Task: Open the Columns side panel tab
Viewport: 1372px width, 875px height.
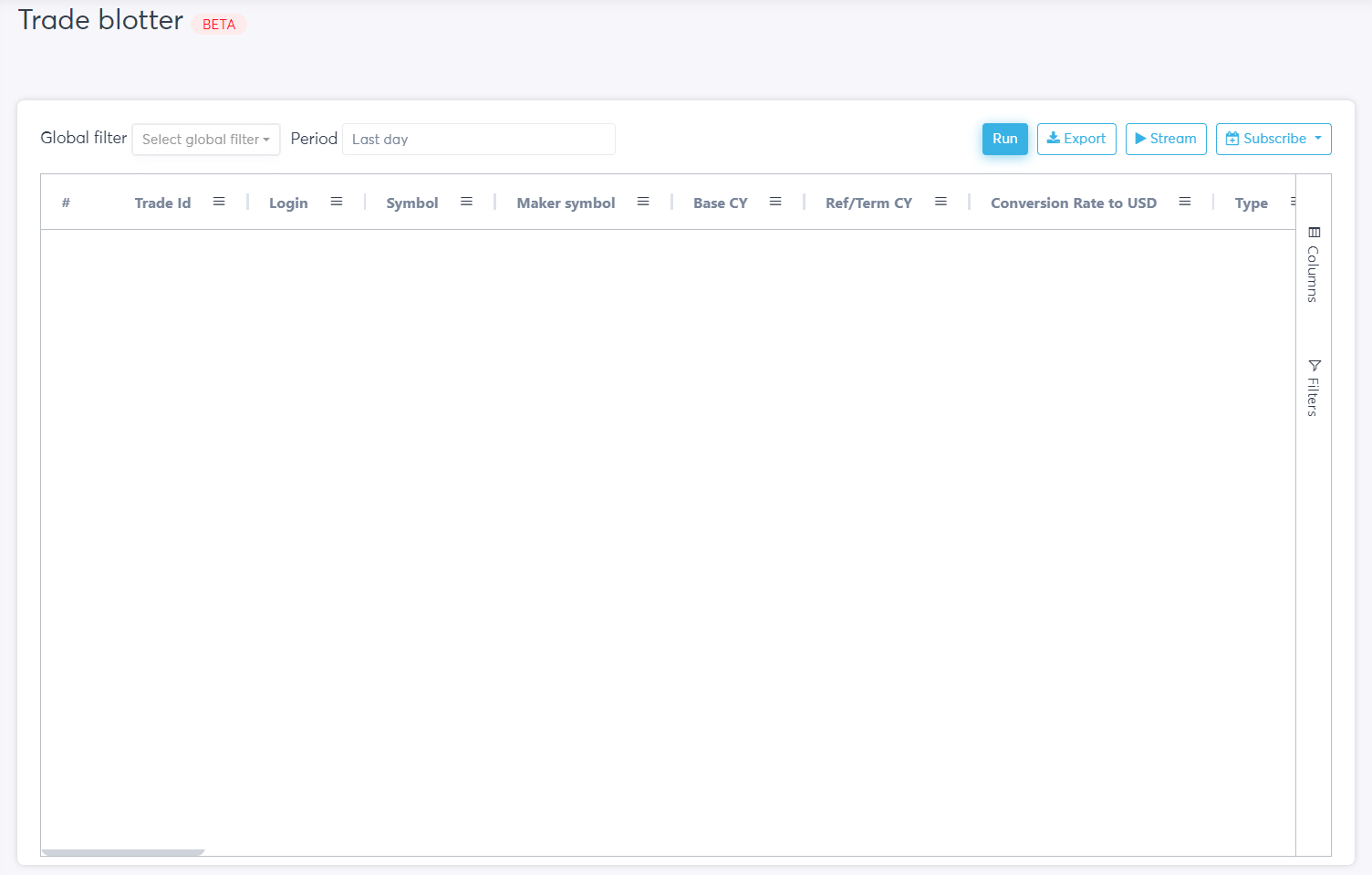Action: coord(1314,265)
